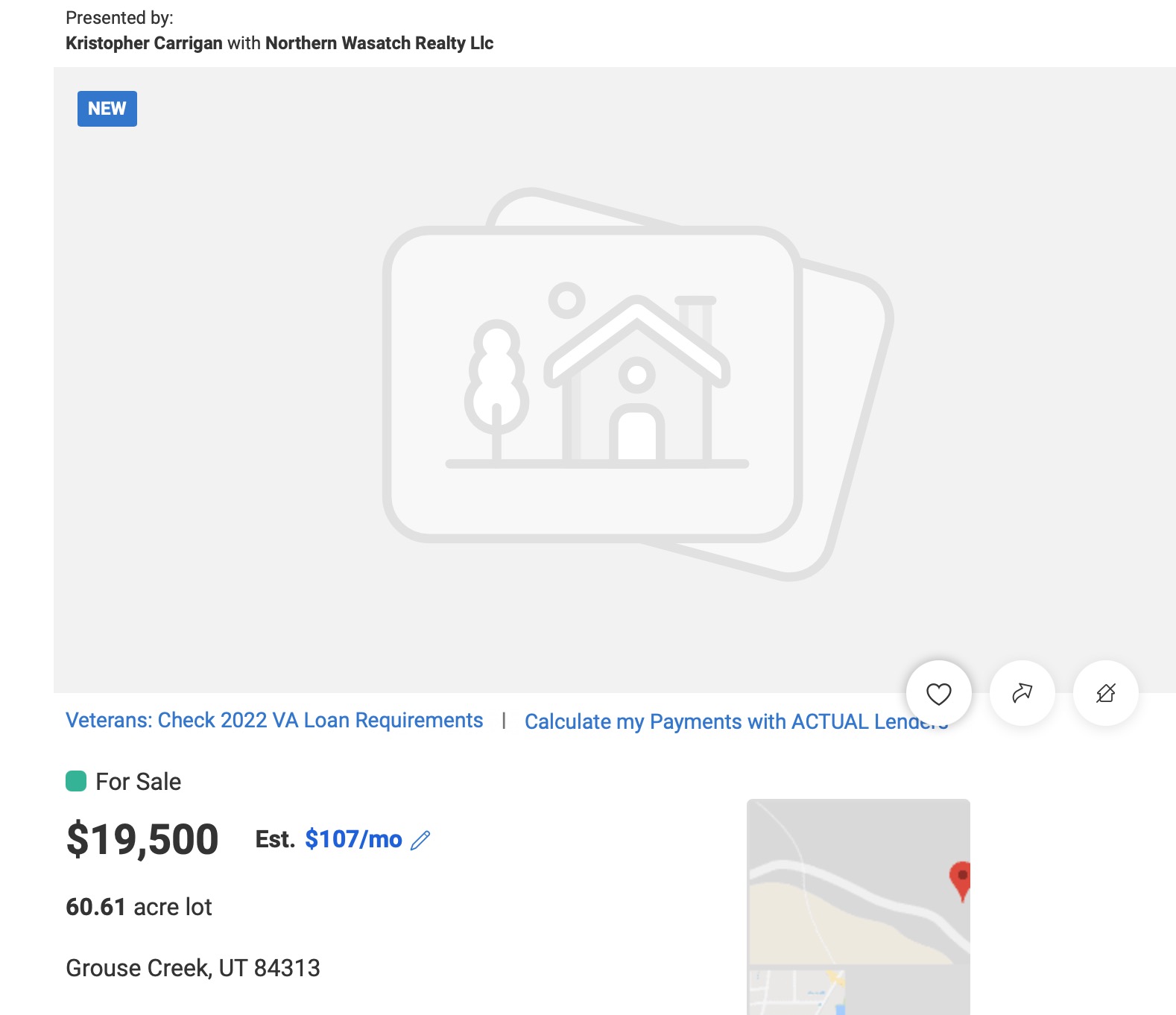This screenshot has width=1176, height=1015.
Task: Click Northern Wasatch Realty Llc brokerage name
Action: click(x=379, y=43)
